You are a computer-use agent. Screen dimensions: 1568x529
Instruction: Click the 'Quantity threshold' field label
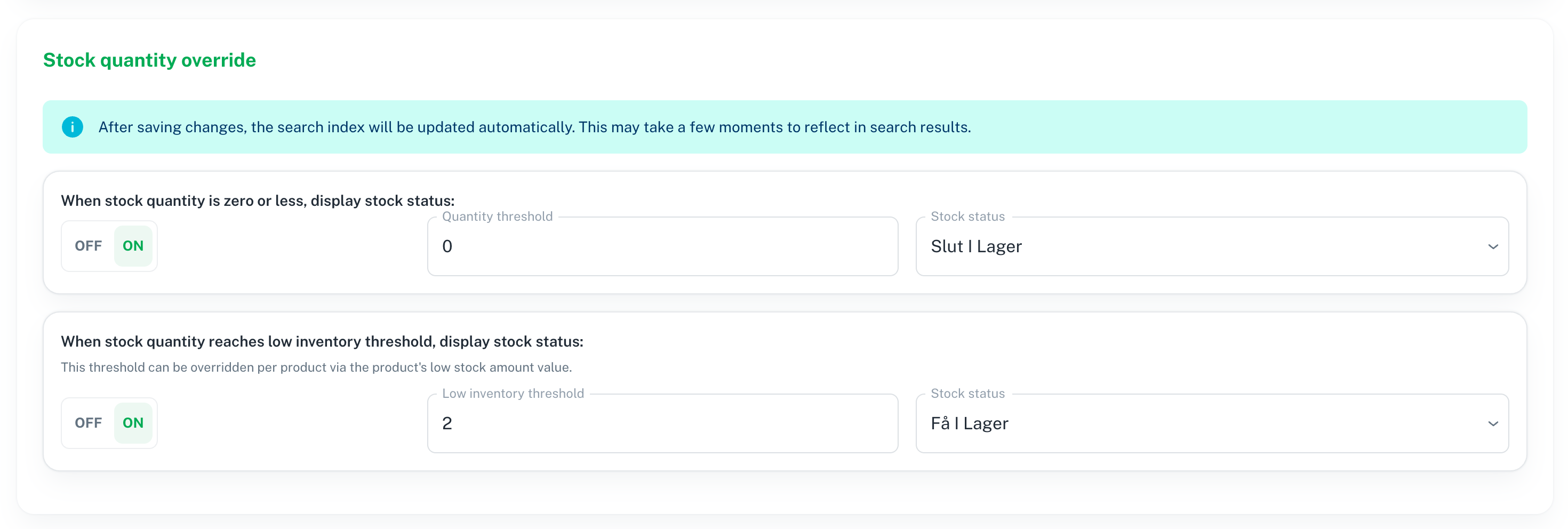497,217
